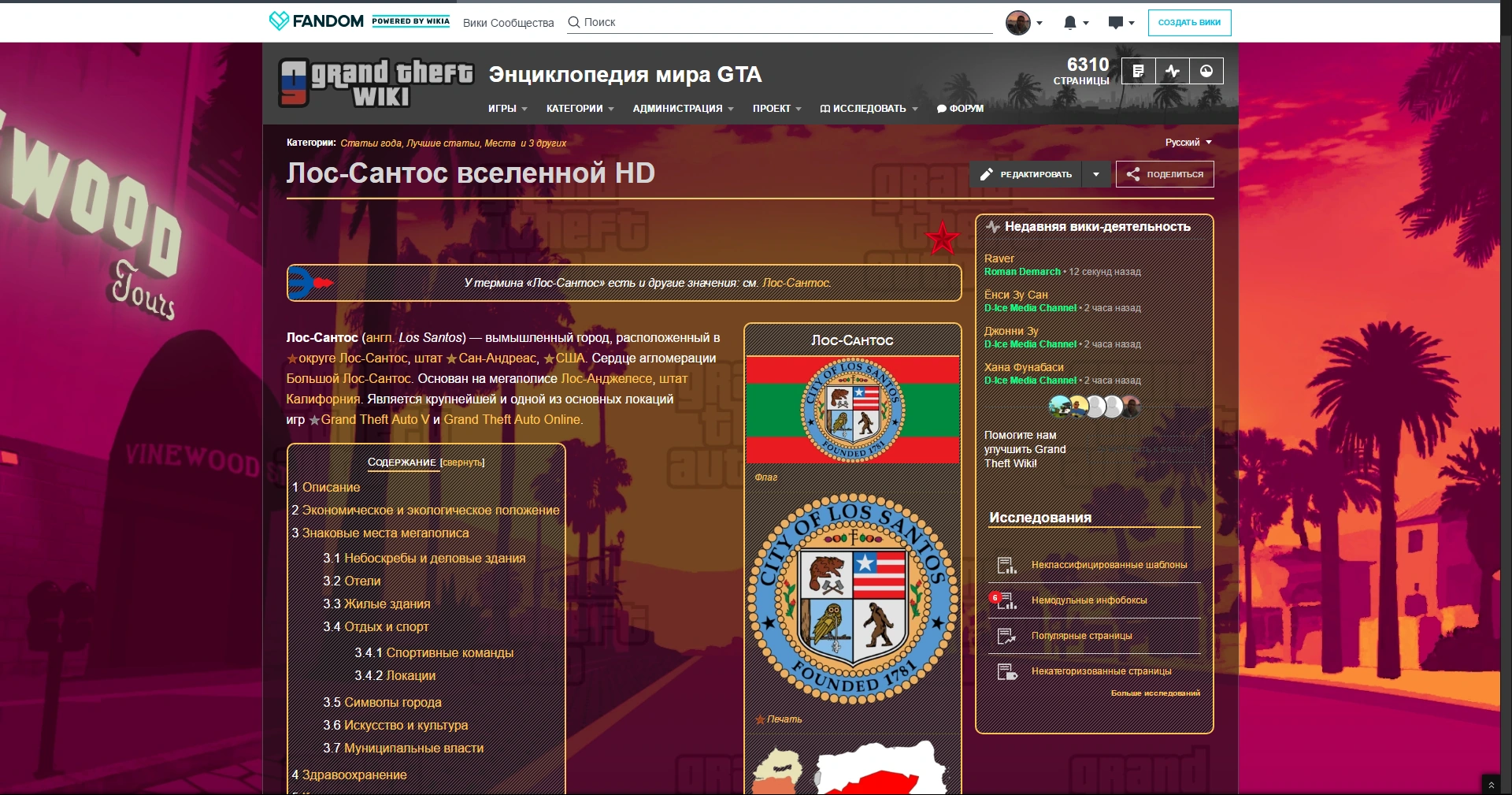Click the share icon
Viewport: 1512px width, 795px height.
click(1132, 174)
